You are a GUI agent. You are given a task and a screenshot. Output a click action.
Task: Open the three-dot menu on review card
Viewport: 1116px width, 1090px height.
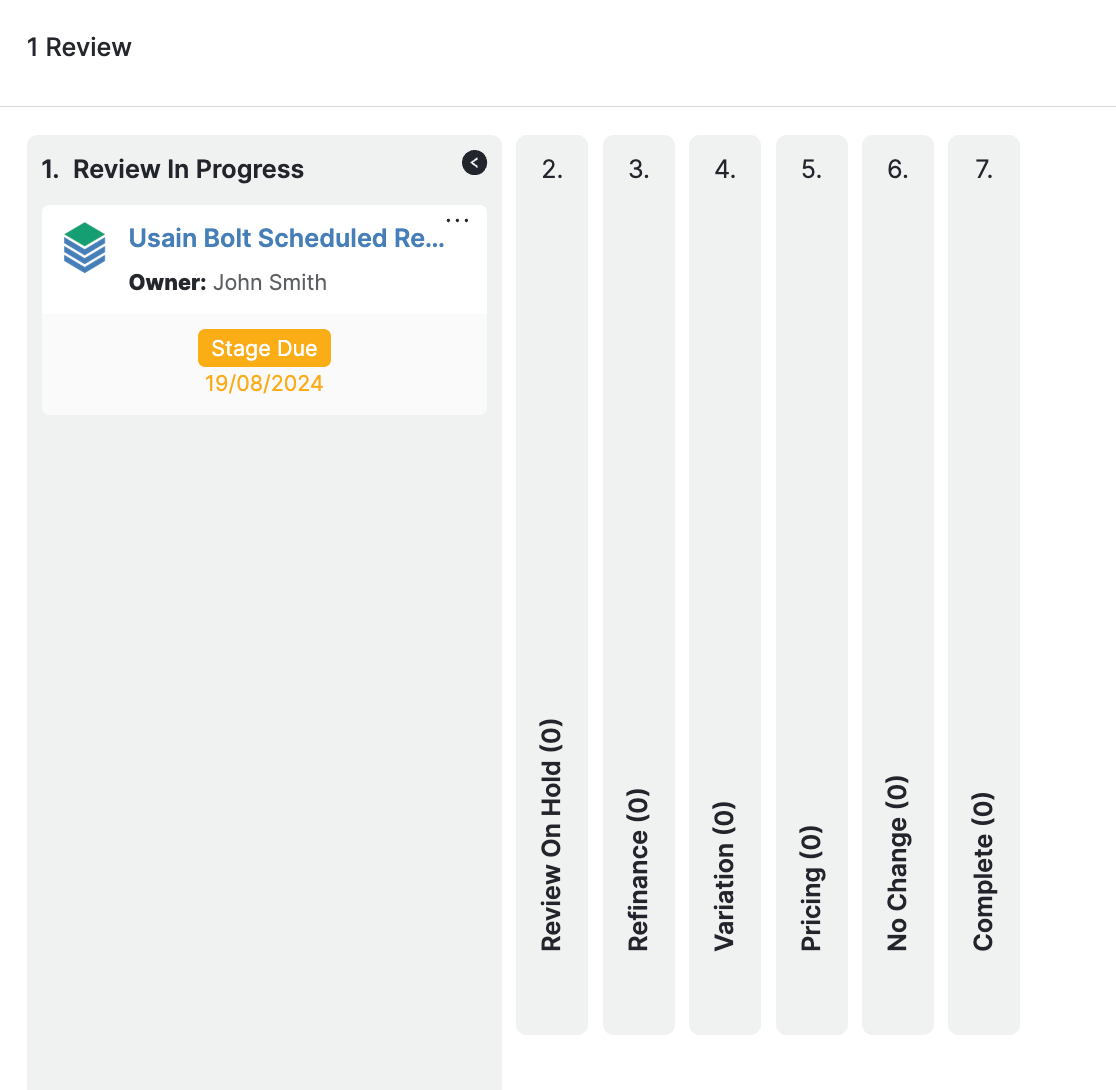click(x=457, y=220)
